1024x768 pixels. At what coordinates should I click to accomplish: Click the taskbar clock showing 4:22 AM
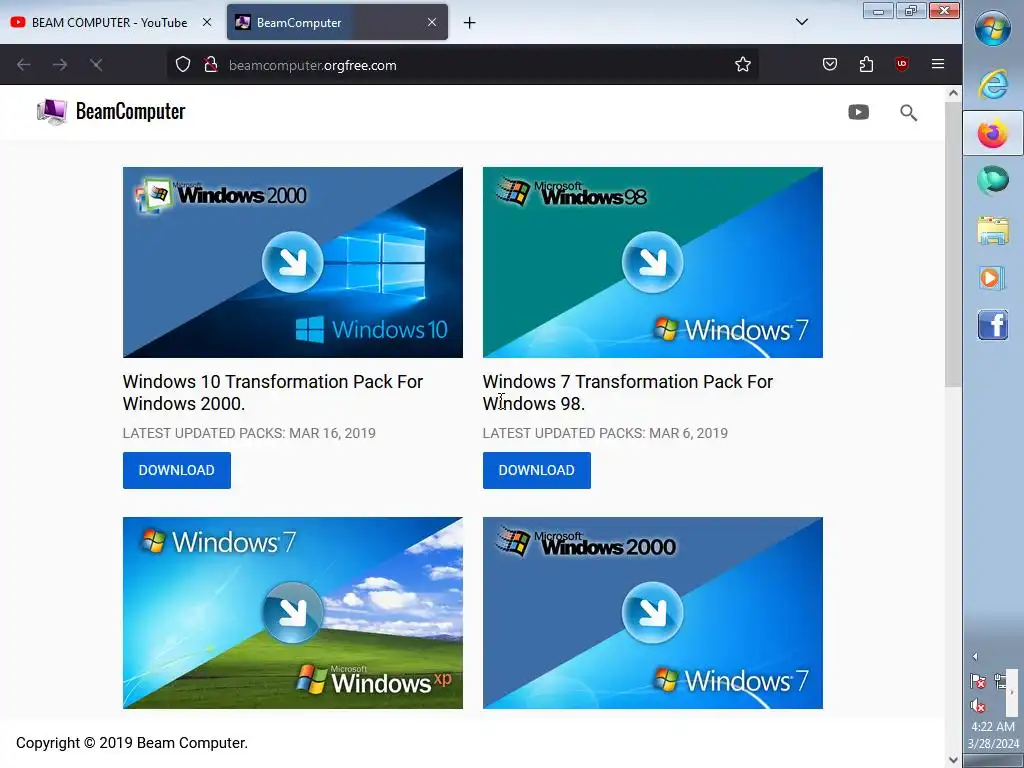993,735
